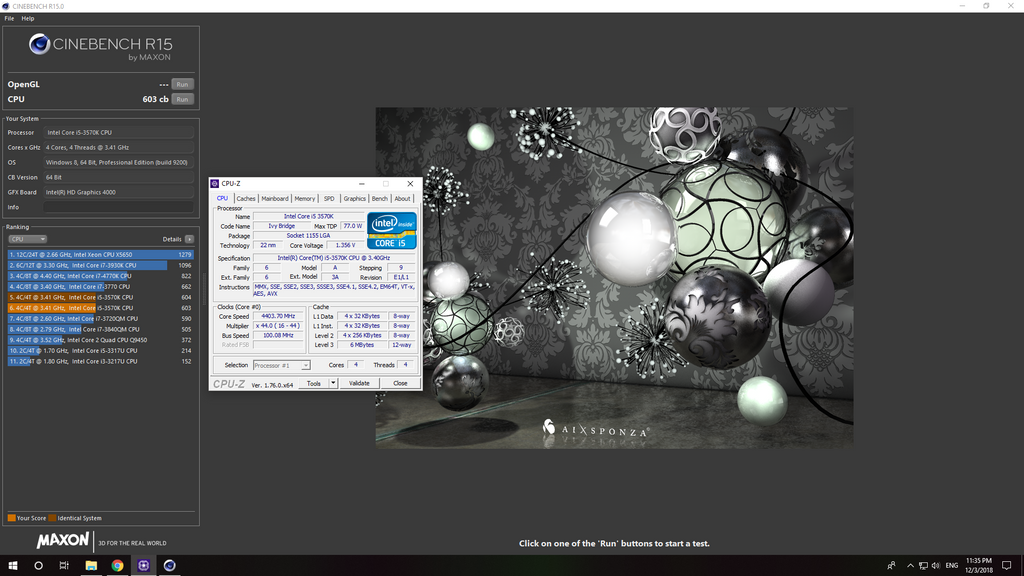Image resolution: width=1024 pixels, height=576 pixels.
Task: Open the notification center icon
Action: [1007, 565]
